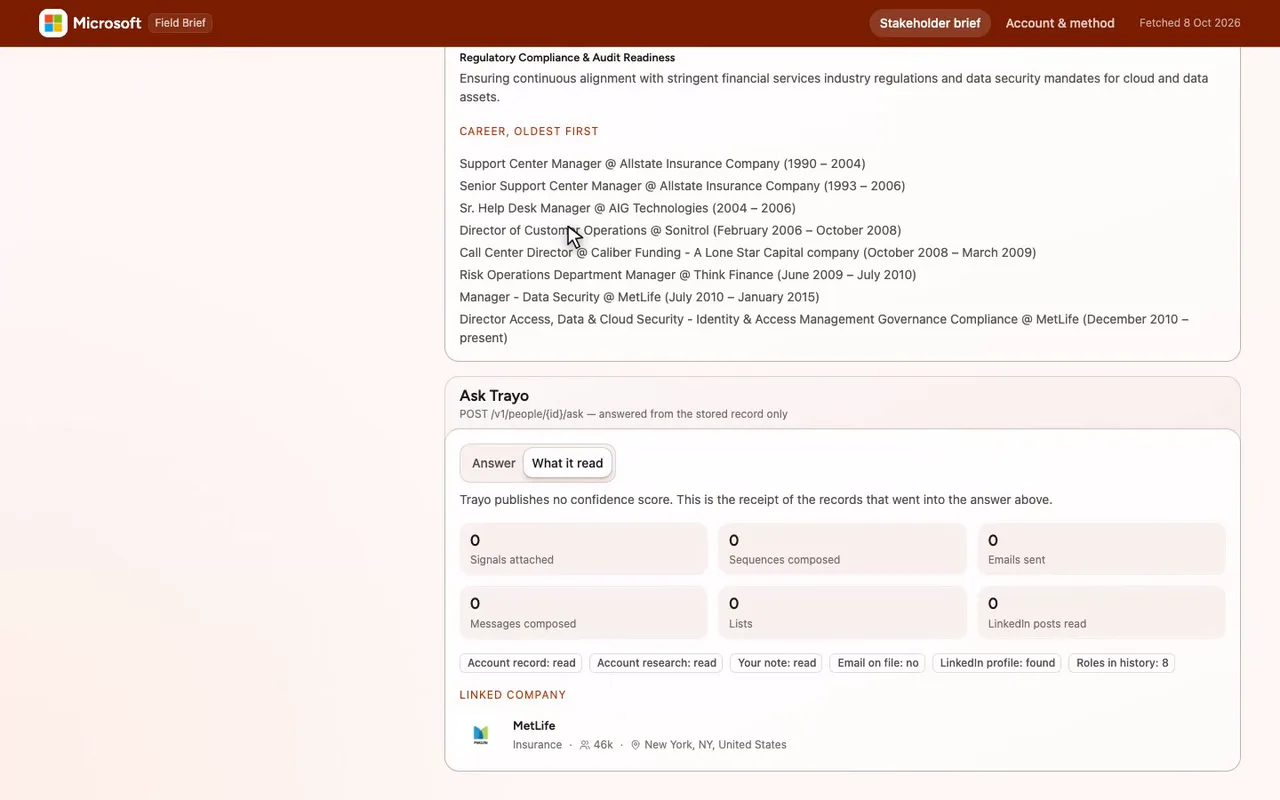Open the Stakeholder brief tab
Image resolution: width=1280 pixels, height=800 pixels.
[930, 23]
